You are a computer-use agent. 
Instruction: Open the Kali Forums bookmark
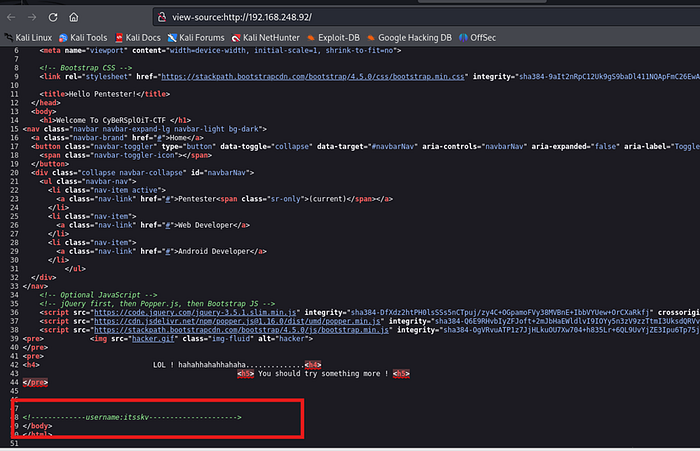pyautogui.click(x=196, y=38)
